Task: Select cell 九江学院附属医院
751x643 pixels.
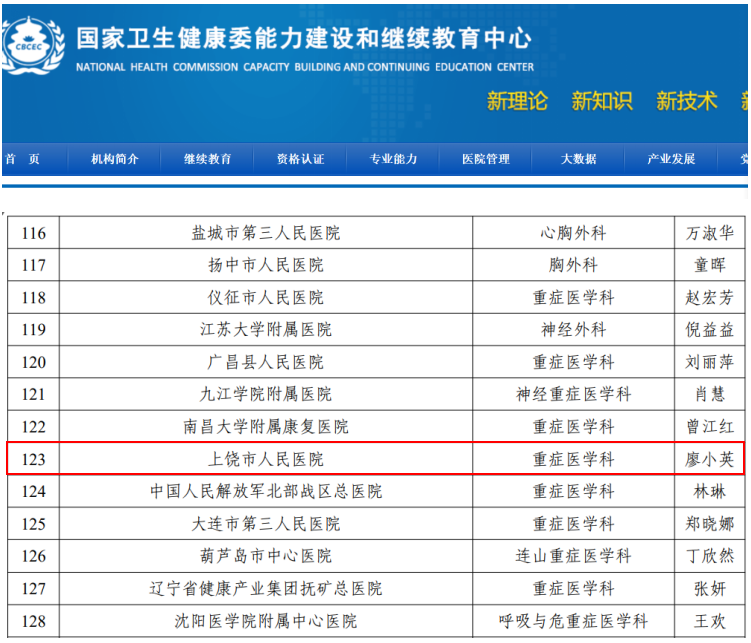Action: coord(266,394)
